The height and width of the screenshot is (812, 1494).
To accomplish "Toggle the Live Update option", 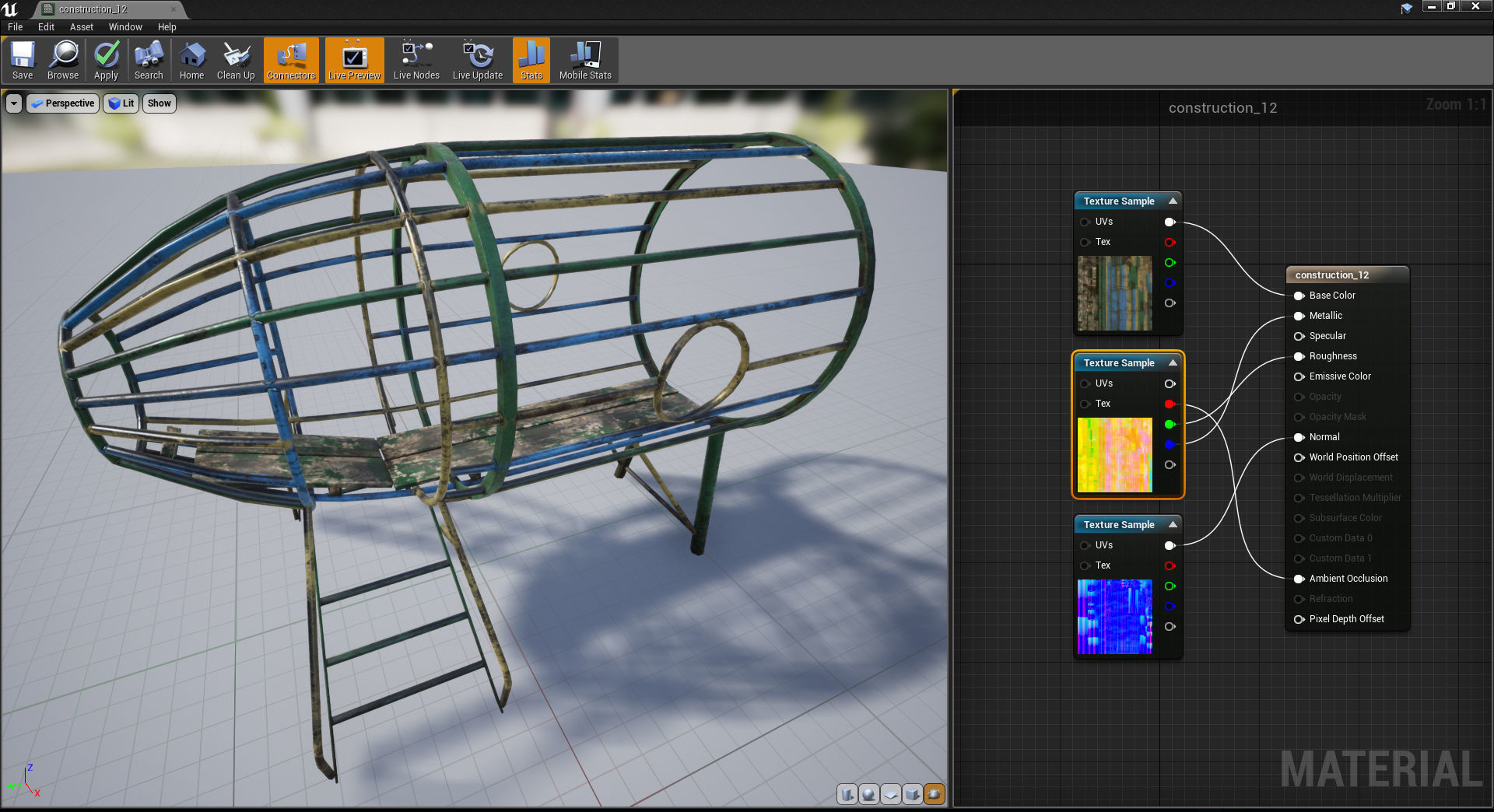I will (x=478, y=60).
